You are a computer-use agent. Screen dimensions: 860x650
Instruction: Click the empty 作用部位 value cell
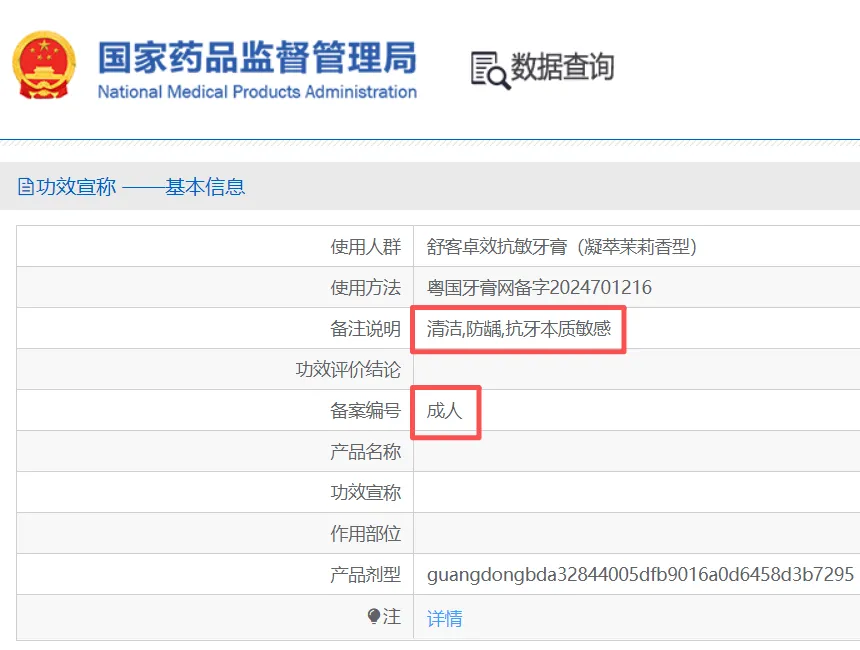coord(636,533)
